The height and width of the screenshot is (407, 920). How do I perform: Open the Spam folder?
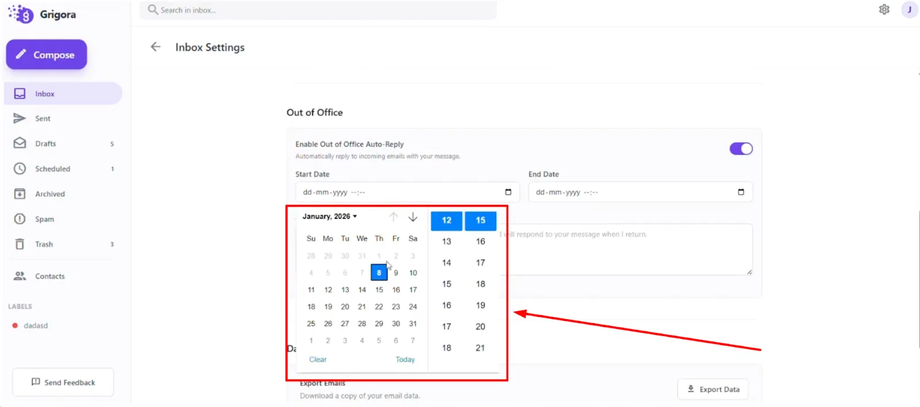click(x=63, y=219)
